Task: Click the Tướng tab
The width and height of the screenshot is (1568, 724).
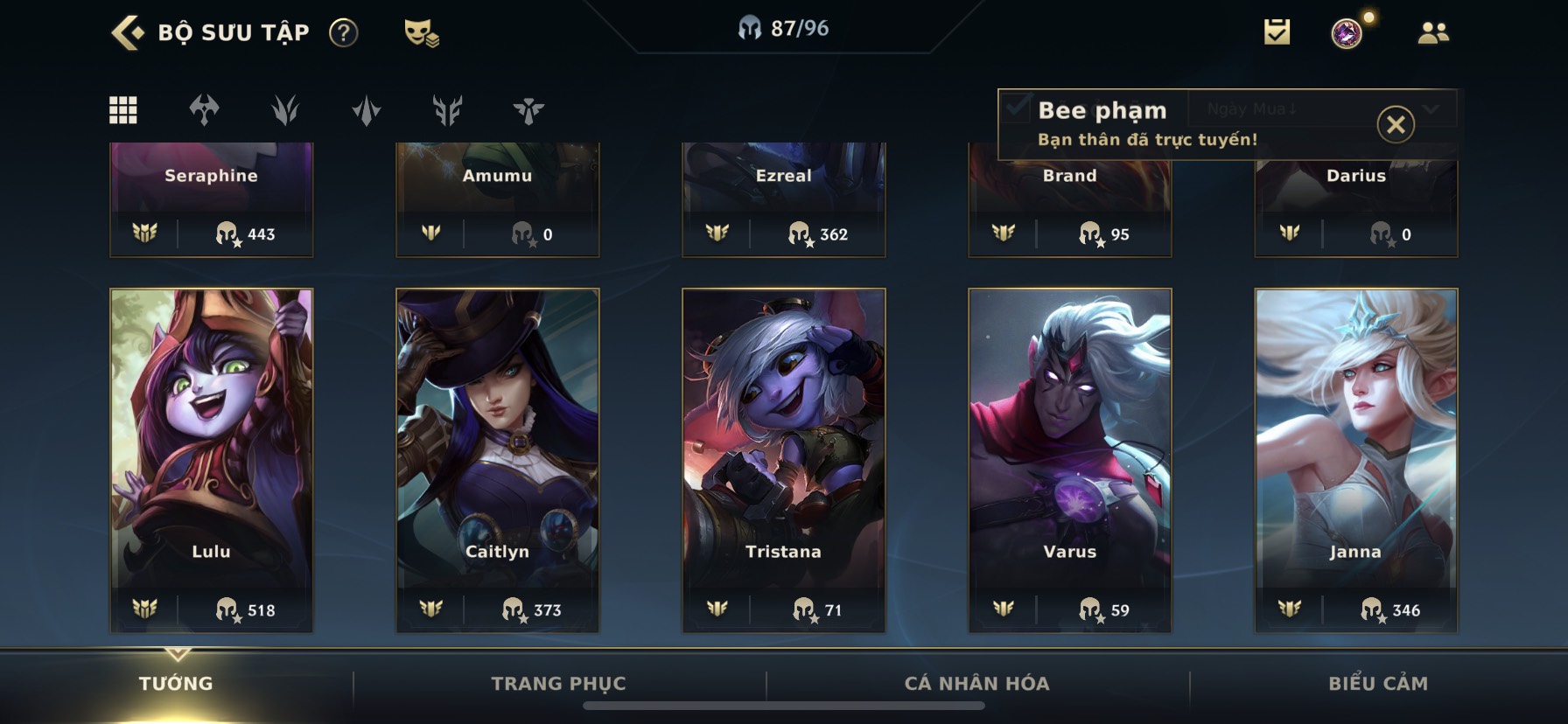Action: tap(176, 684)
